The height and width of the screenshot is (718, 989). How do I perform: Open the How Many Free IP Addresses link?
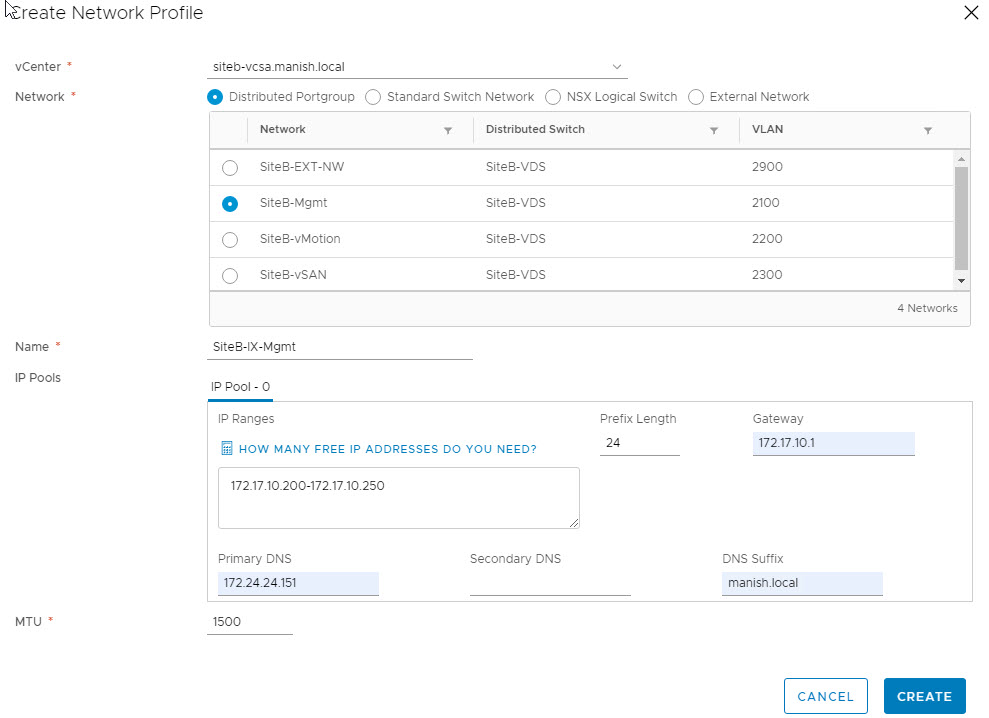pyautogui.click(x=387, y=449)
